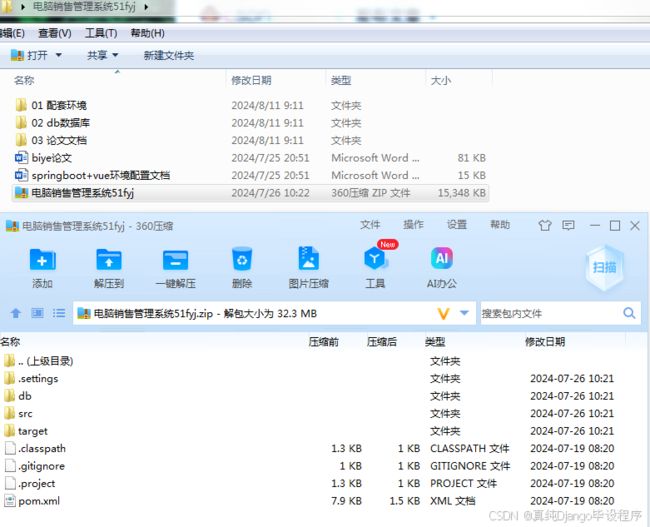The image size is (650, 527).
Task: Select the 电脑销售管理系统51fyj ZIP file icon in Explorer
Action: [21, 192]
